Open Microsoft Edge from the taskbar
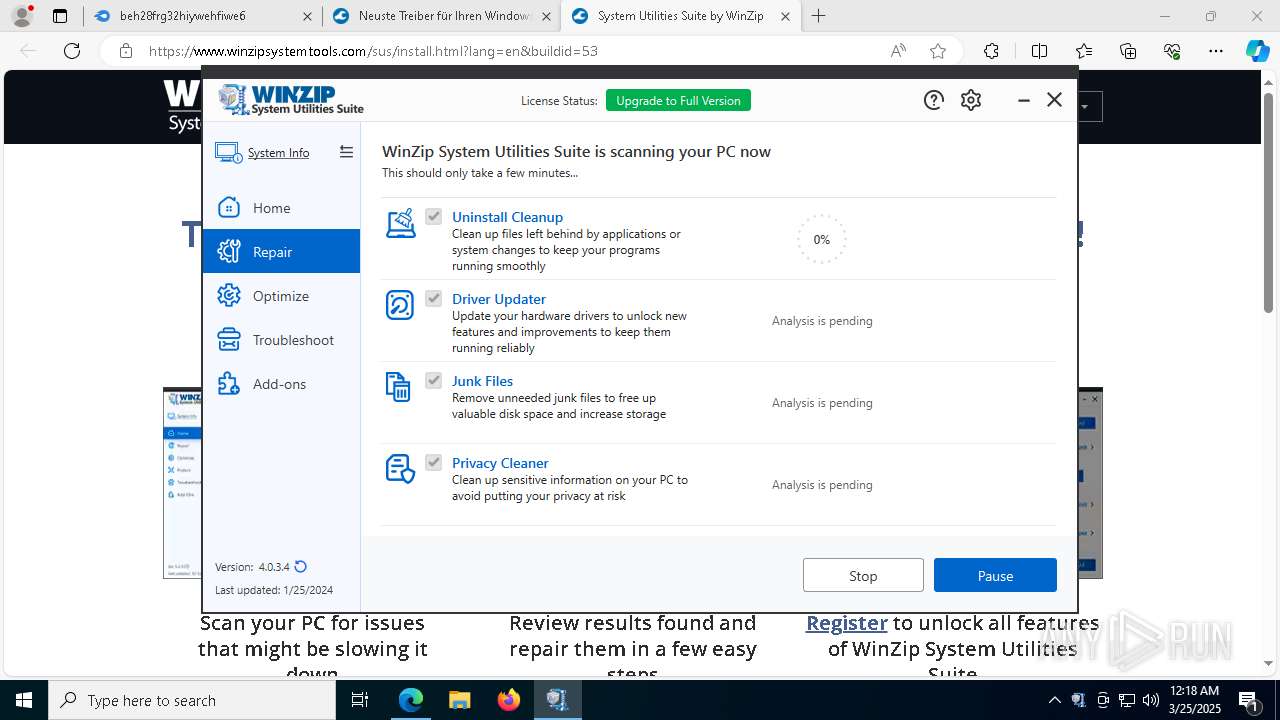The image size is (1280, 720). click(411, 700)
